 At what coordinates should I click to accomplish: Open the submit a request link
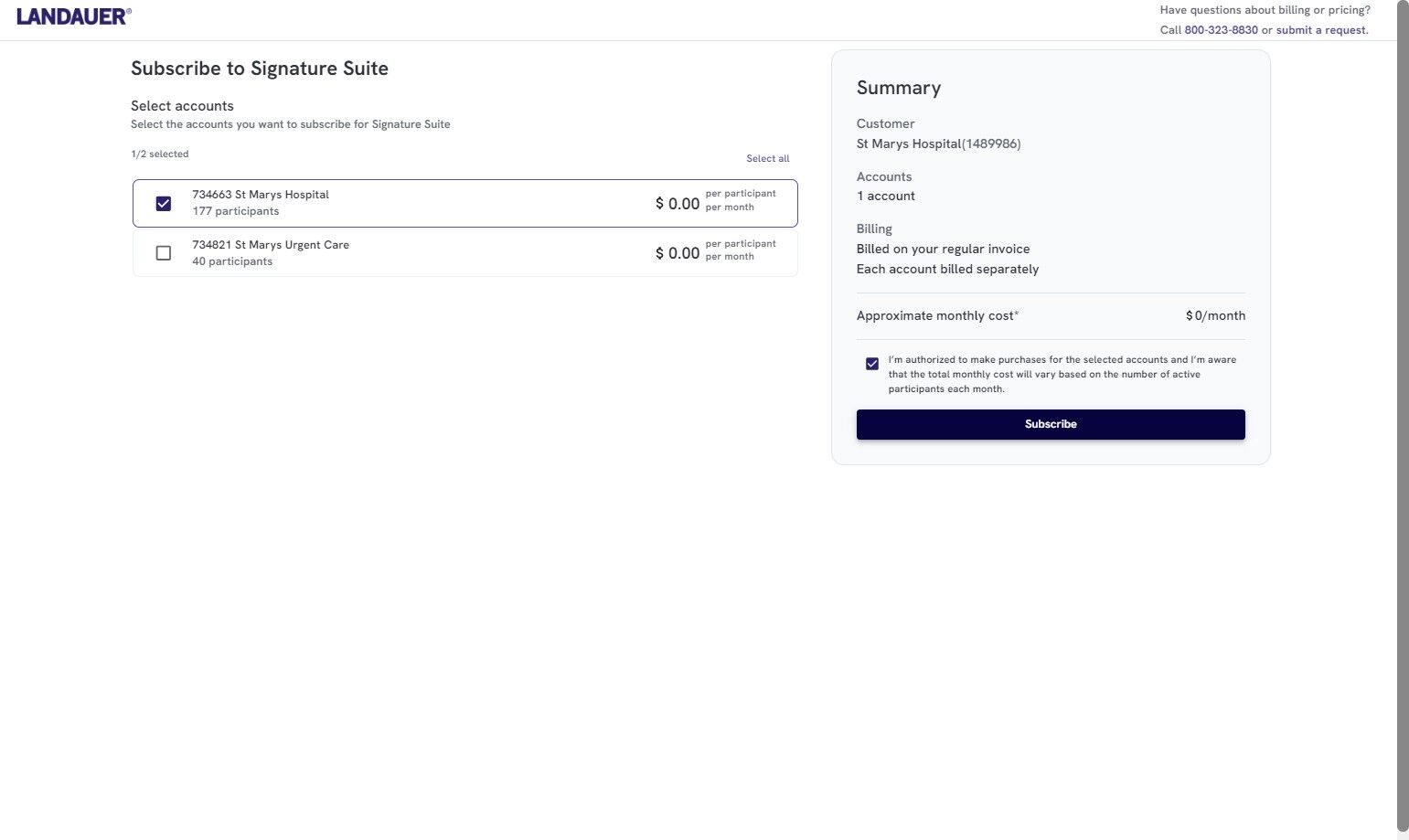[x=1322, y=30]
